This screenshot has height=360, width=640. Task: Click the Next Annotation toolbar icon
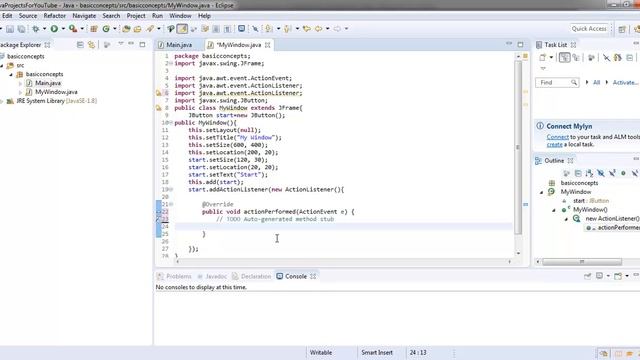268,29
